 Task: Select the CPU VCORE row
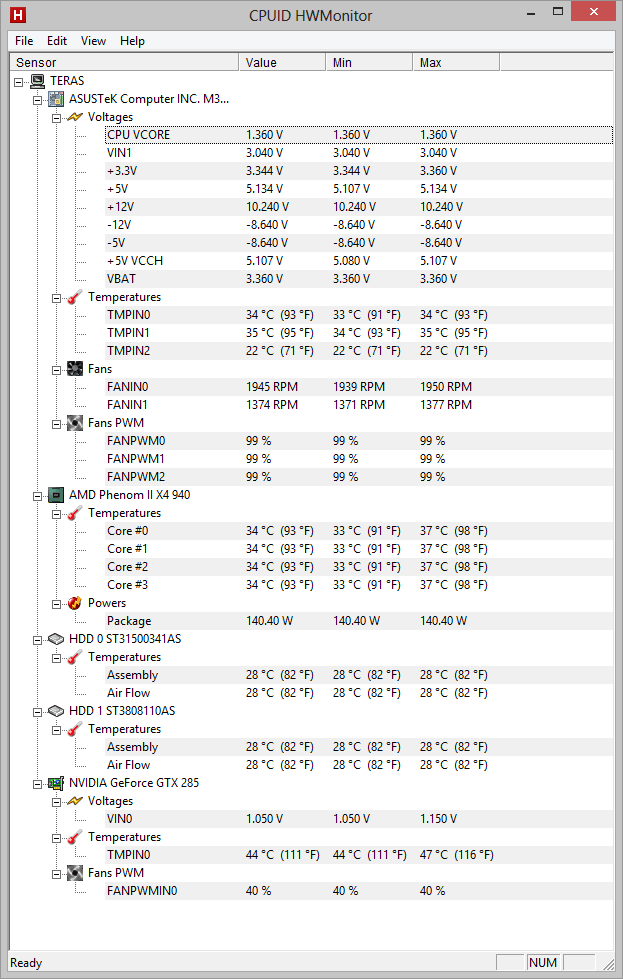360,135
